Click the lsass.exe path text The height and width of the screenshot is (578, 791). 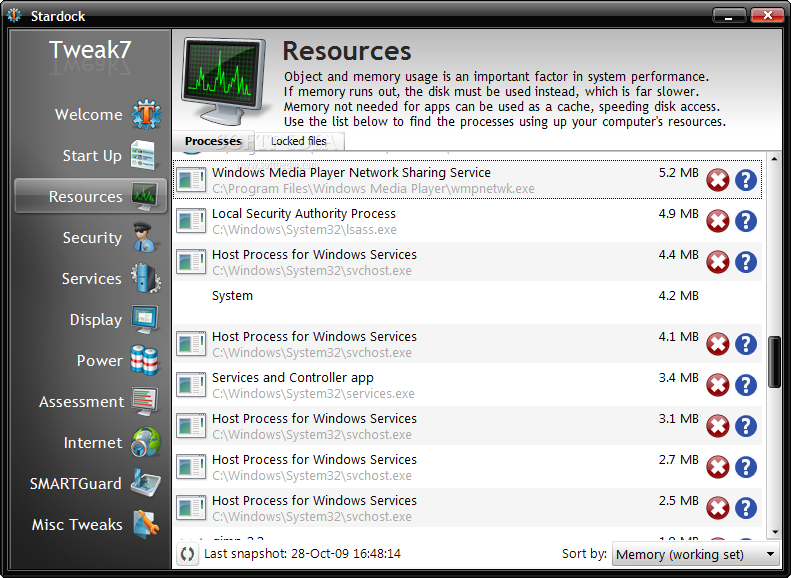click(304, 229)
